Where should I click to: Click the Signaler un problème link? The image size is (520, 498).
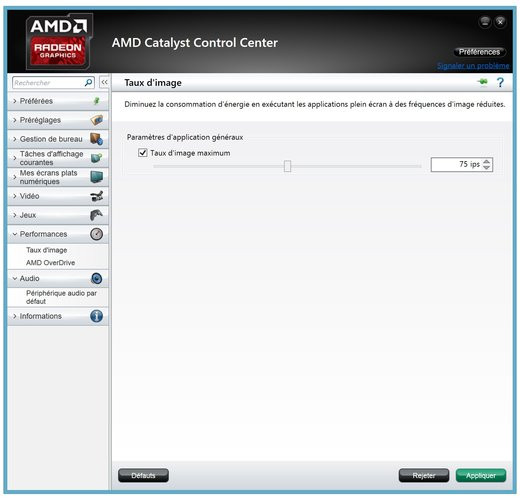473,66
